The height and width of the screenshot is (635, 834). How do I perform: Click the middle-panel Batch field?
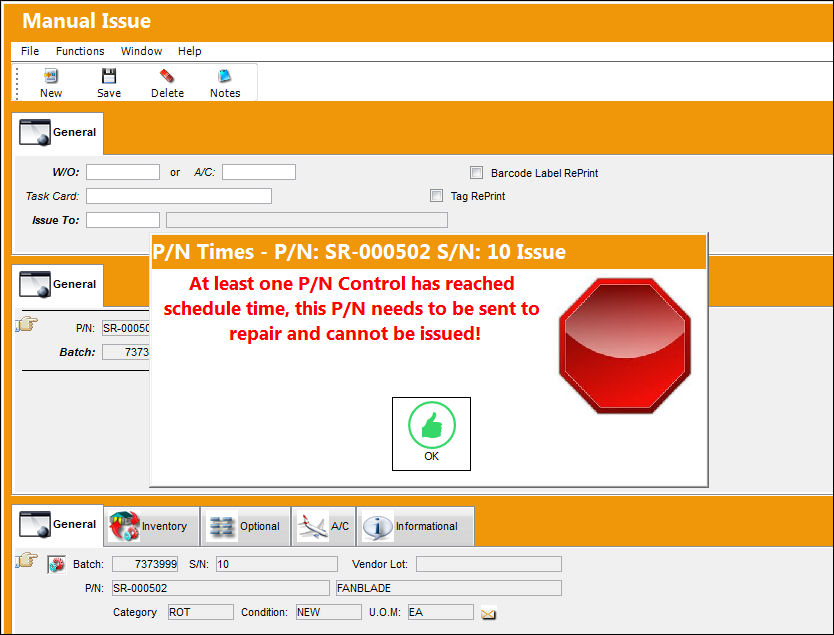pos(126,352)
